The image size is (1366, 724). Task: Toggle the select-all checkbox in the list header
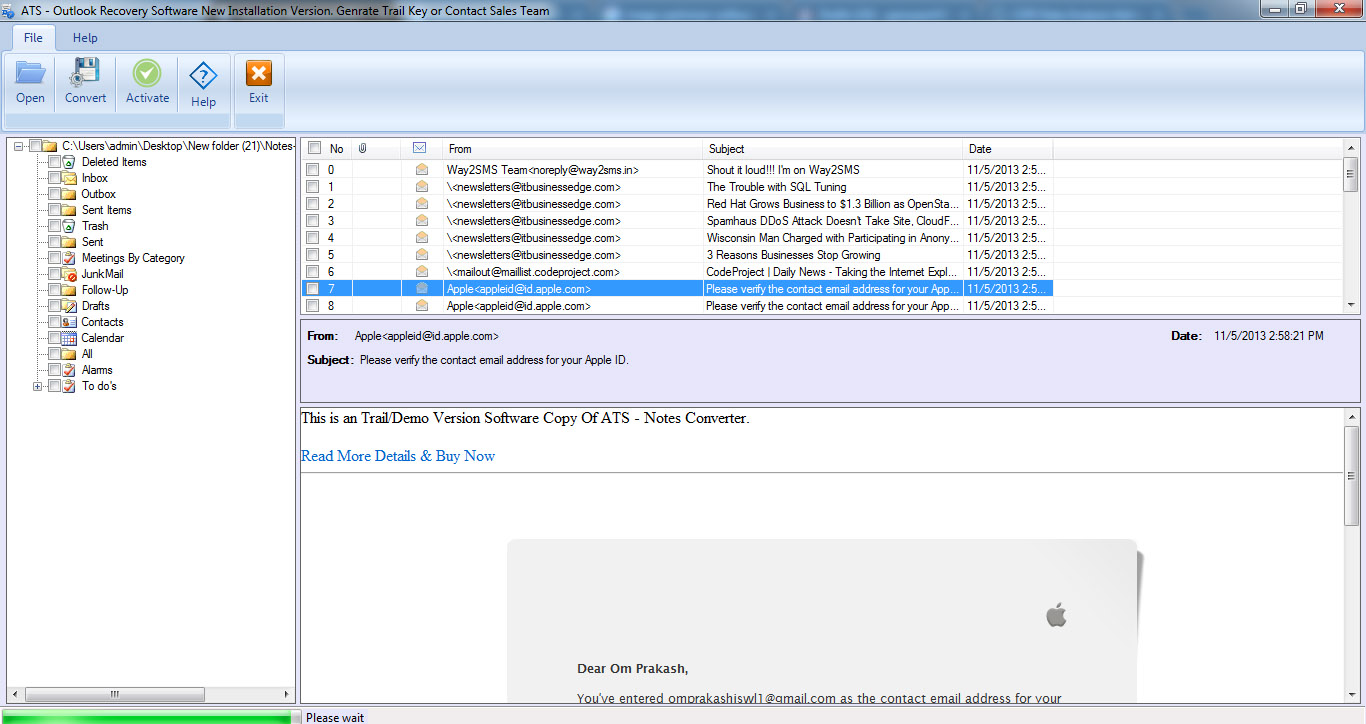pos(313,148)
